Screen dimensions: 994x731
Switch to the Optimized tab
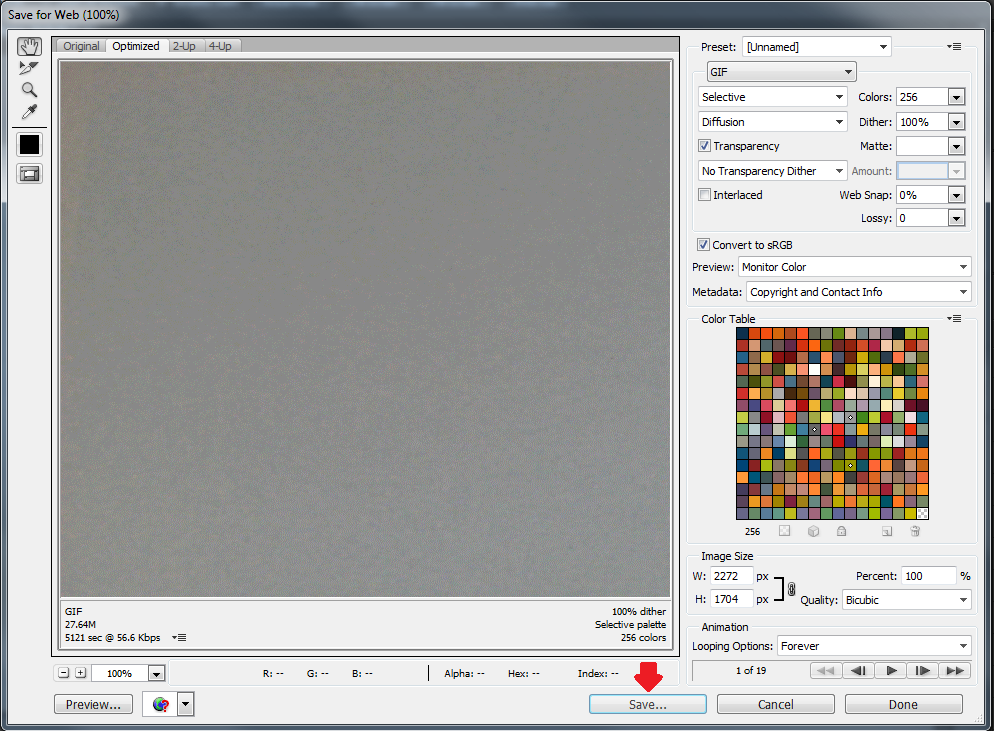tap(136, 46)
